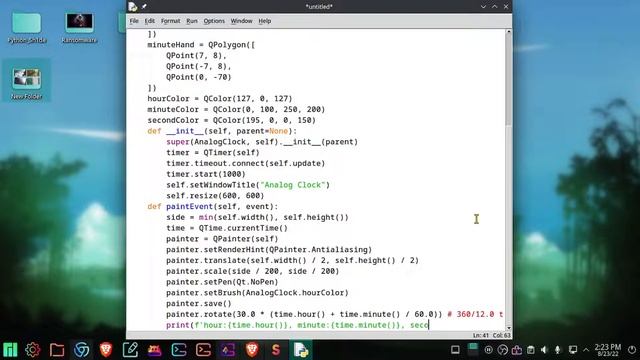Viewport: 640px width, 360px height.
Task: Click the pin icon in title bar
Action: (144, 7)
